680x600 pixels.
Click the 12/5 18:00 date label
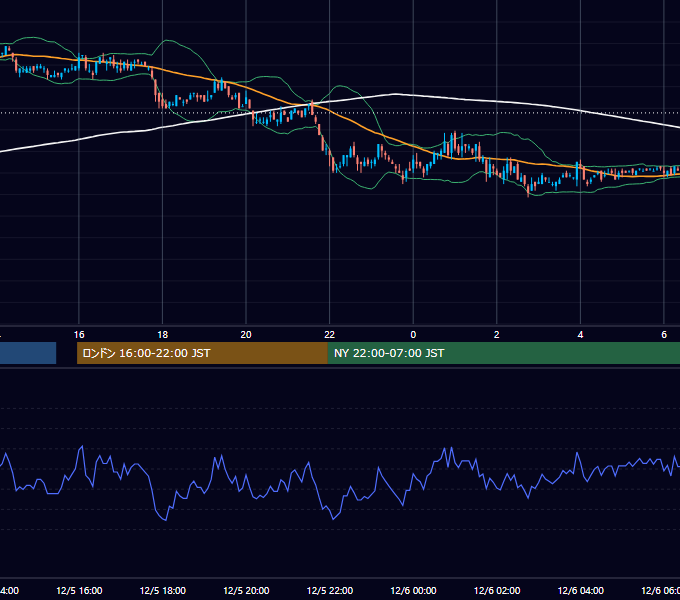click(x=163, y=591)
